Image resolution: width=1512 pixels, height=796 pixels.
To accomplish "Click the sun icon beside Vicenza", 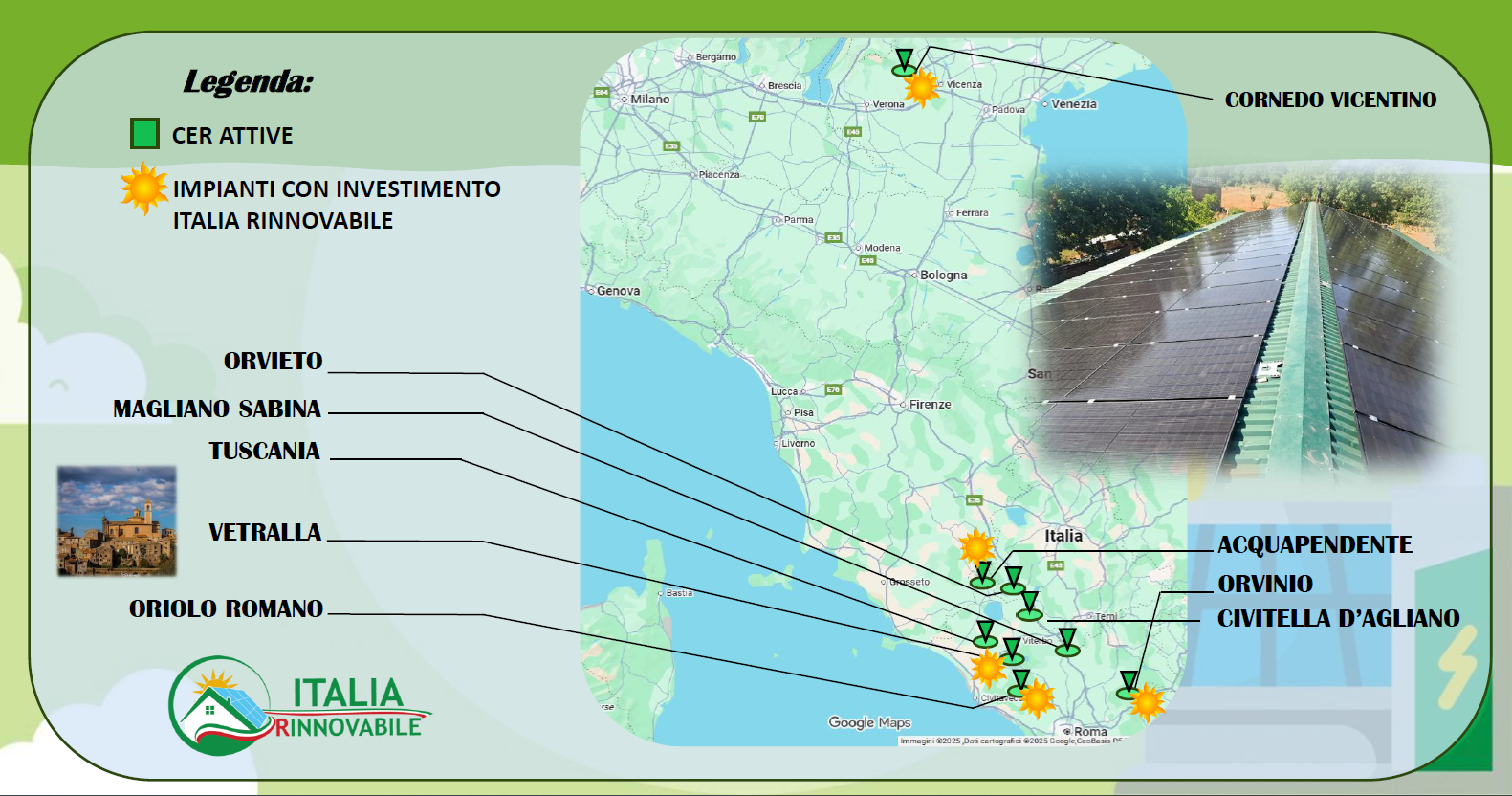I will [x=922, y=87].
